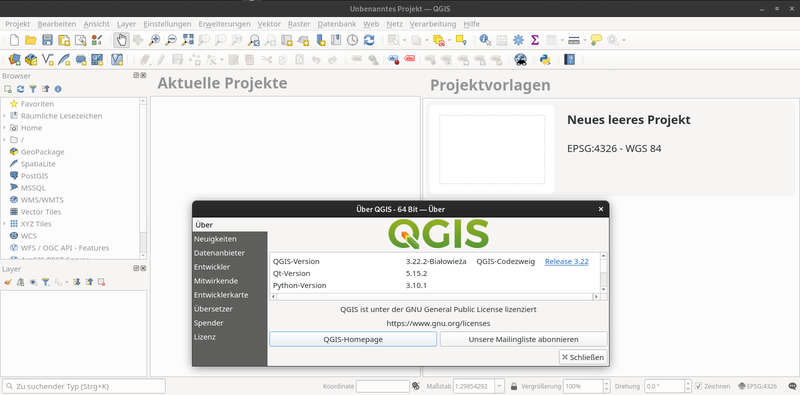Open the Bearbeiten menu
The image size is (800, 395).
[57, 24]
